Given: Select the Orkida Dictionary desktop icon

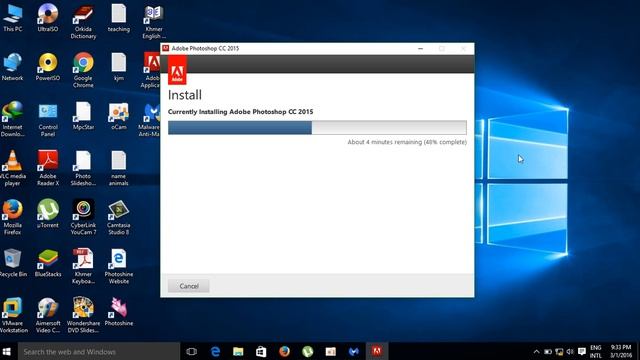Looking at the screenshot, I should click(x=83, y=22).
